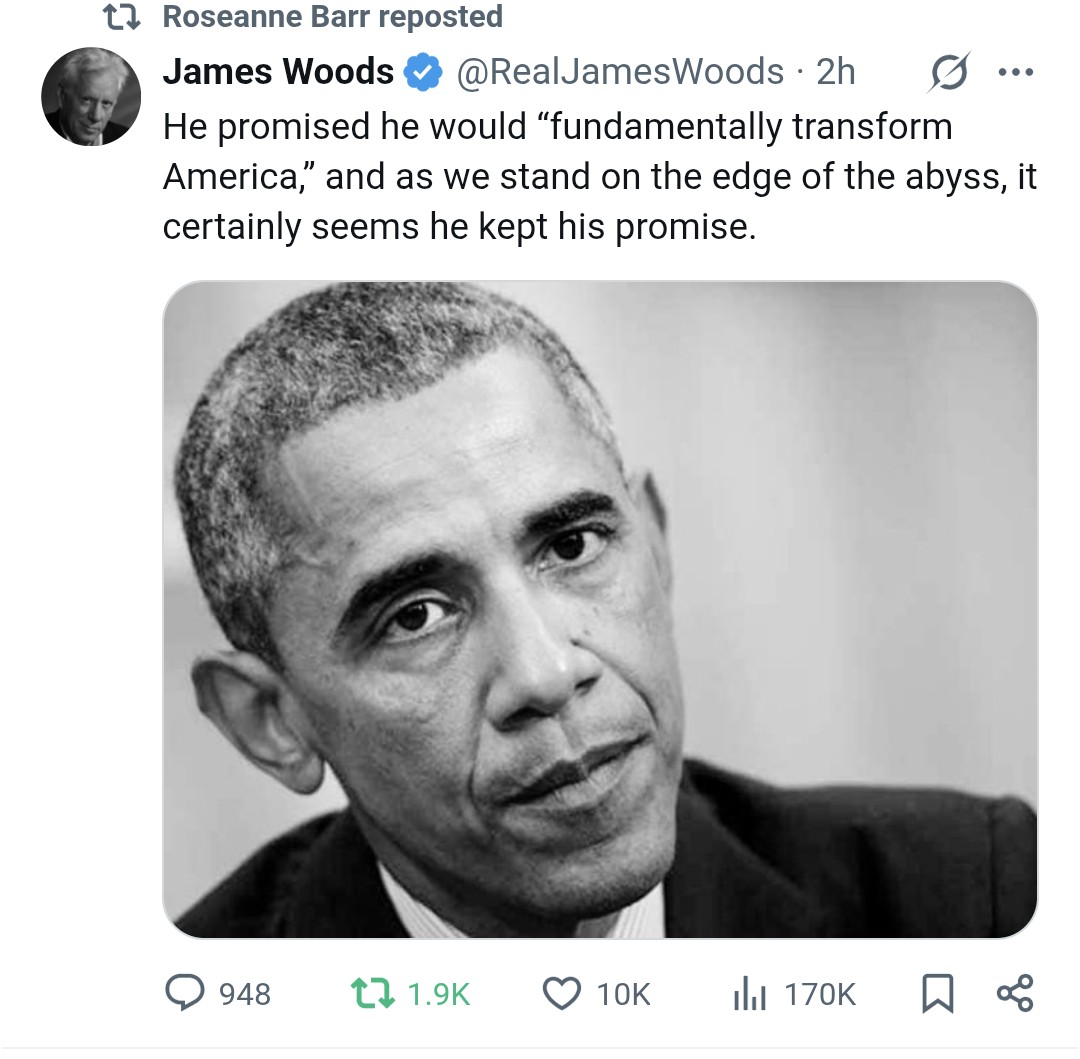This screenshot has width=1080, height=1059.
Task: Click the Roseanne Barr reposted label
Action: pyautogui.click(x=333, y=17)
